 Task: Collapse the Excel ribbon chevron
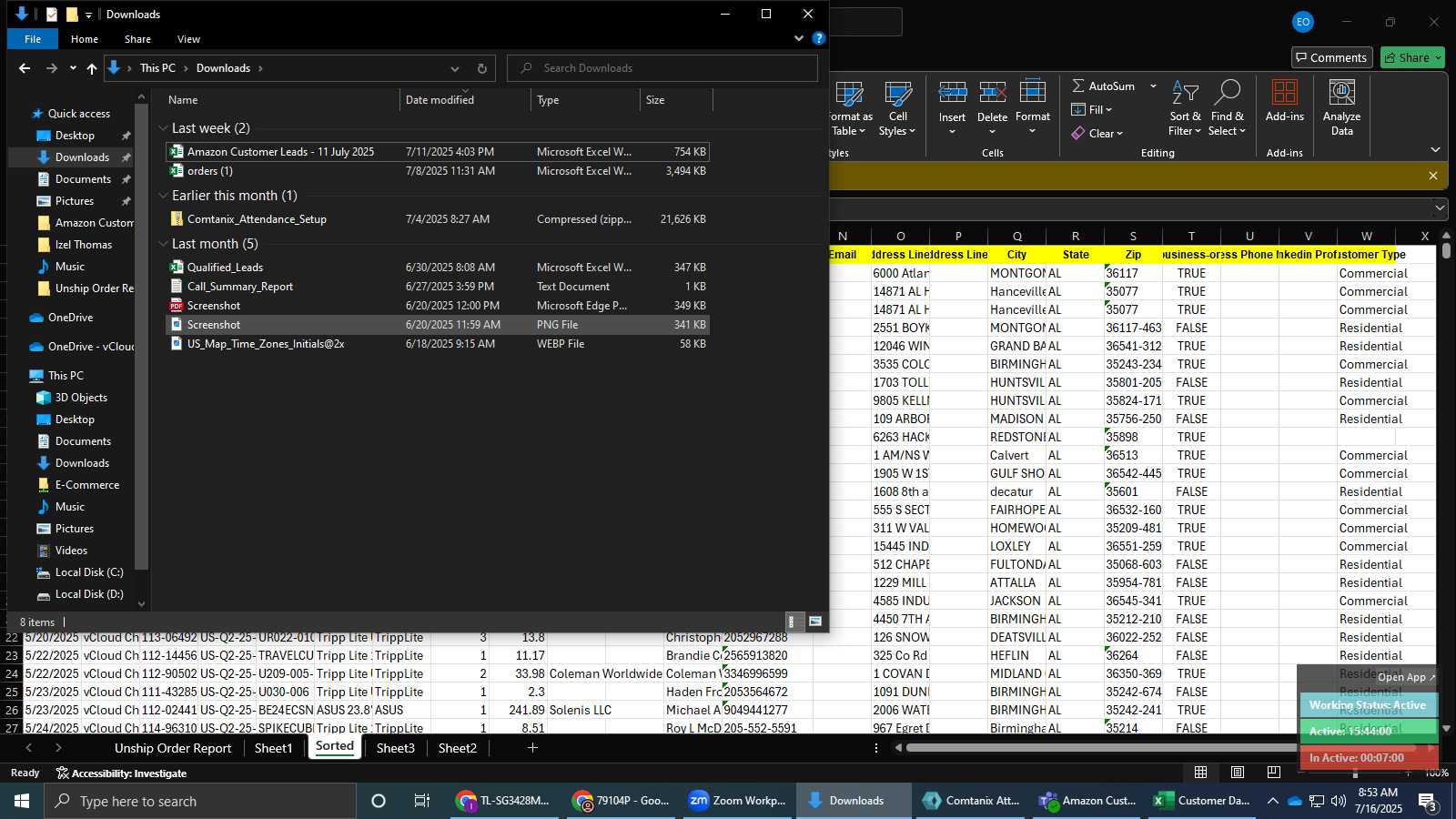(1435, 150)
